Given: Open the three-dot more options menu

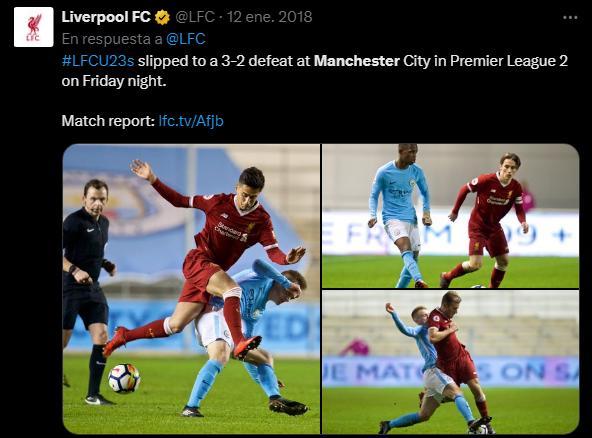Looking at the screenshot, I should click(570, 17).
